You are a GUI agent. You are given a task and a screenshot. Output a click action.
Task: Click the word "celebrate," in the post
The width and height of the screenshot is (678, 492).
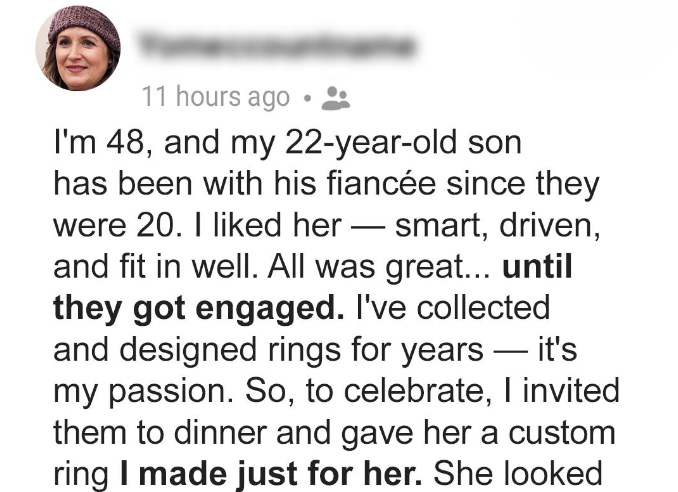point(419,392)
